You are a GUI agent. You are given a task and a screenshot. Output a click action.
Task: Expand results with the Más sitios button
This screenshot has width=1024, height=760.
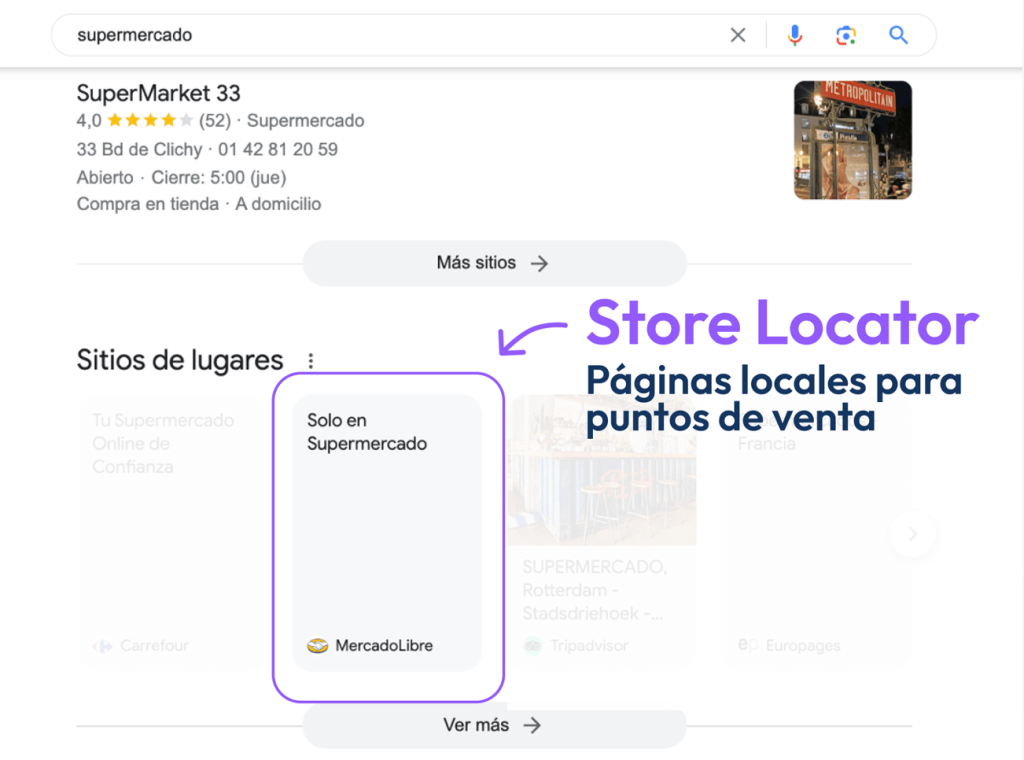(494, 263)
